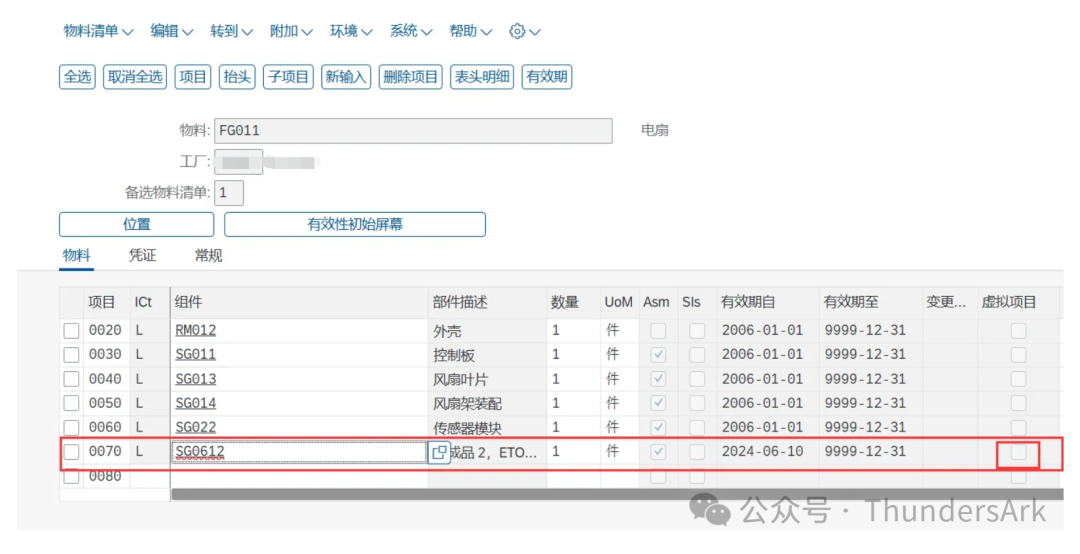The width and height of the screenshot is (1080, 554).
Task: Select row checkbox for item 0020
Action: 72,331
